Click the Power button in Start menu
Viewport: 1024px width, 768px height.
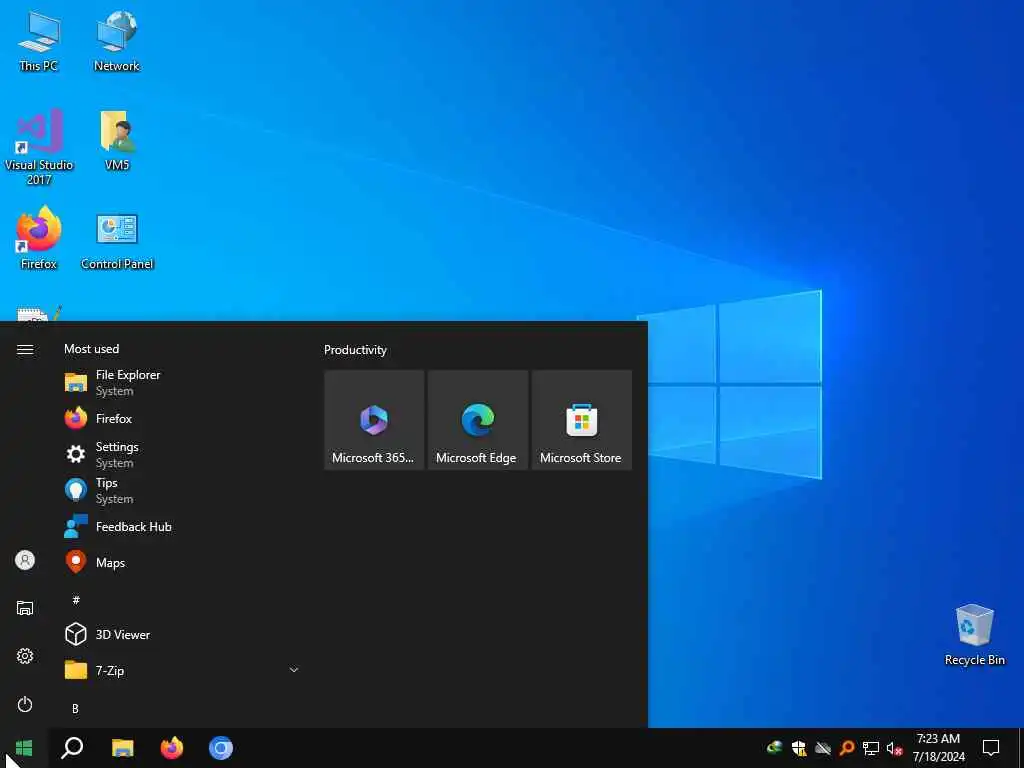25,704
